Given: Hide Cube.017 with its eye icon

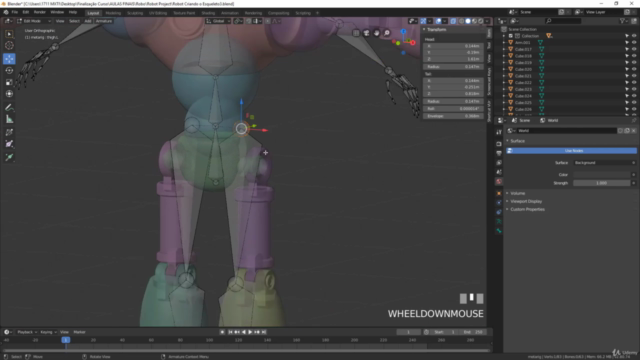Looking at the screenshot, I should (x=634, y=49).
